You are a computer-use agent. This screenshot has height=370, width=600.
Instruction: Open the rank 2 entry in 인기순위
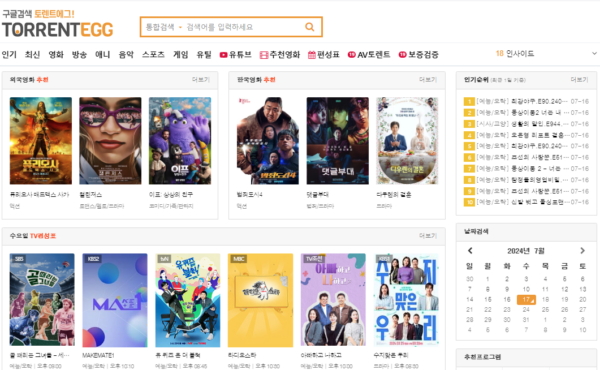526,112
